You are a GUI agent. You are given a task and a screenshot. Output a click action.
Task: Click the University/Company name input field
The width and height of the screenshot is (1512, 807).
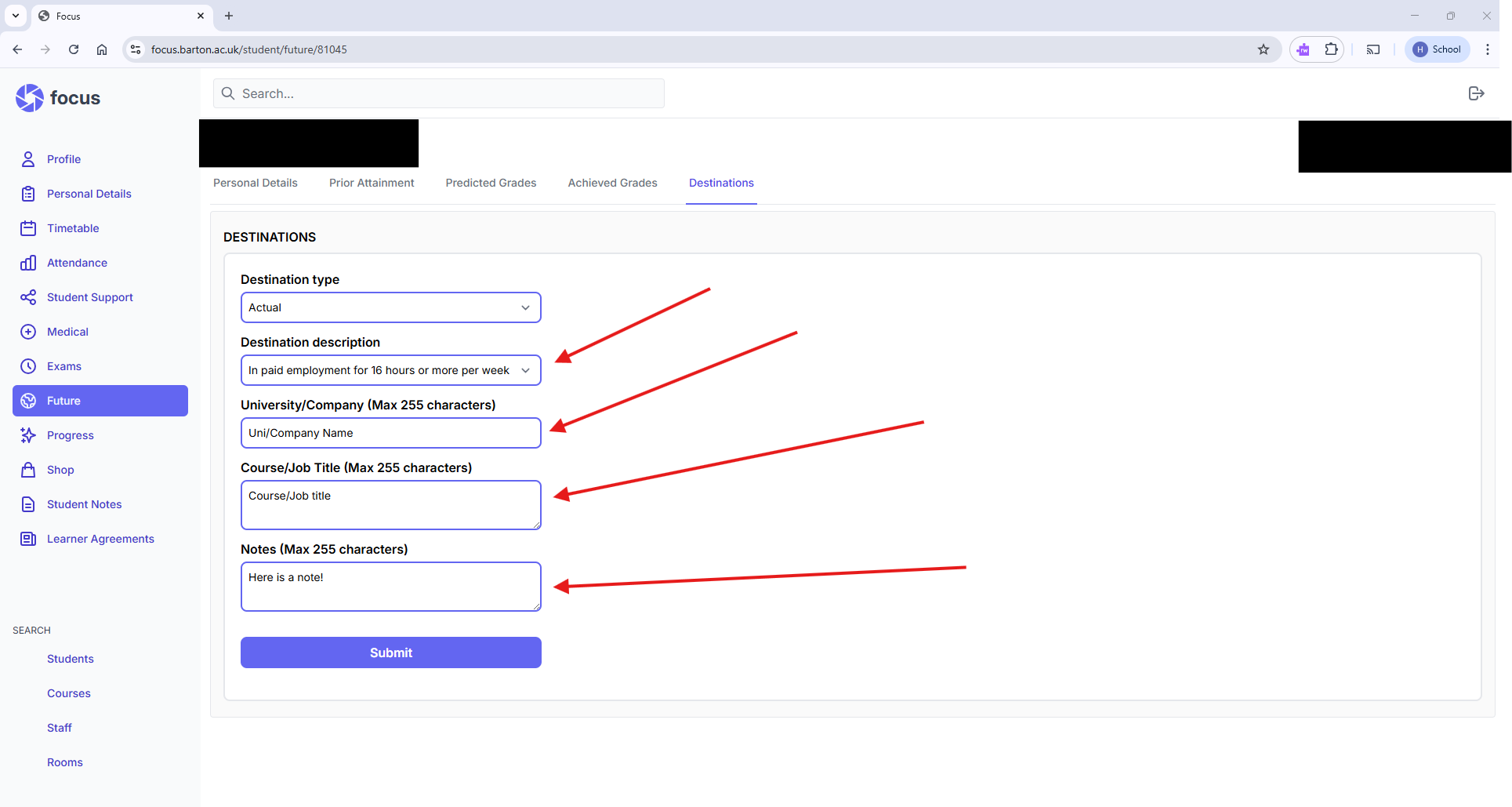tap(390, 433)
